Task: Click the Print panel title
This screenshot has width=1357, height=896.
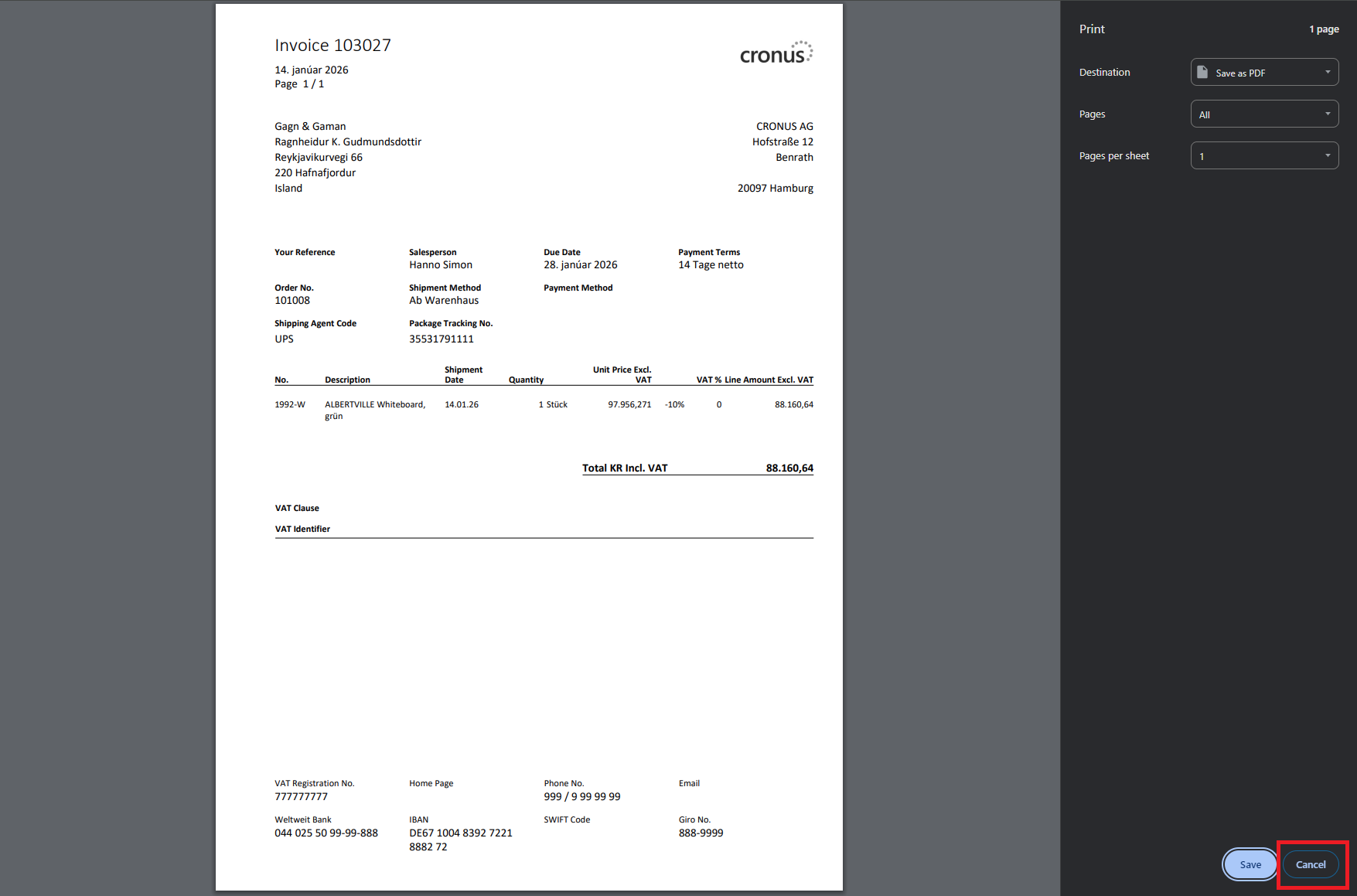Action: [1092, 29]
